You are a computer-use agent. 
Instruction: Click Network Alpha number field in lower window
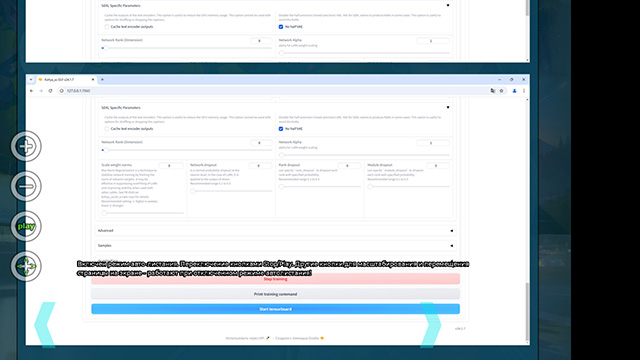click(x=433, y=143)
